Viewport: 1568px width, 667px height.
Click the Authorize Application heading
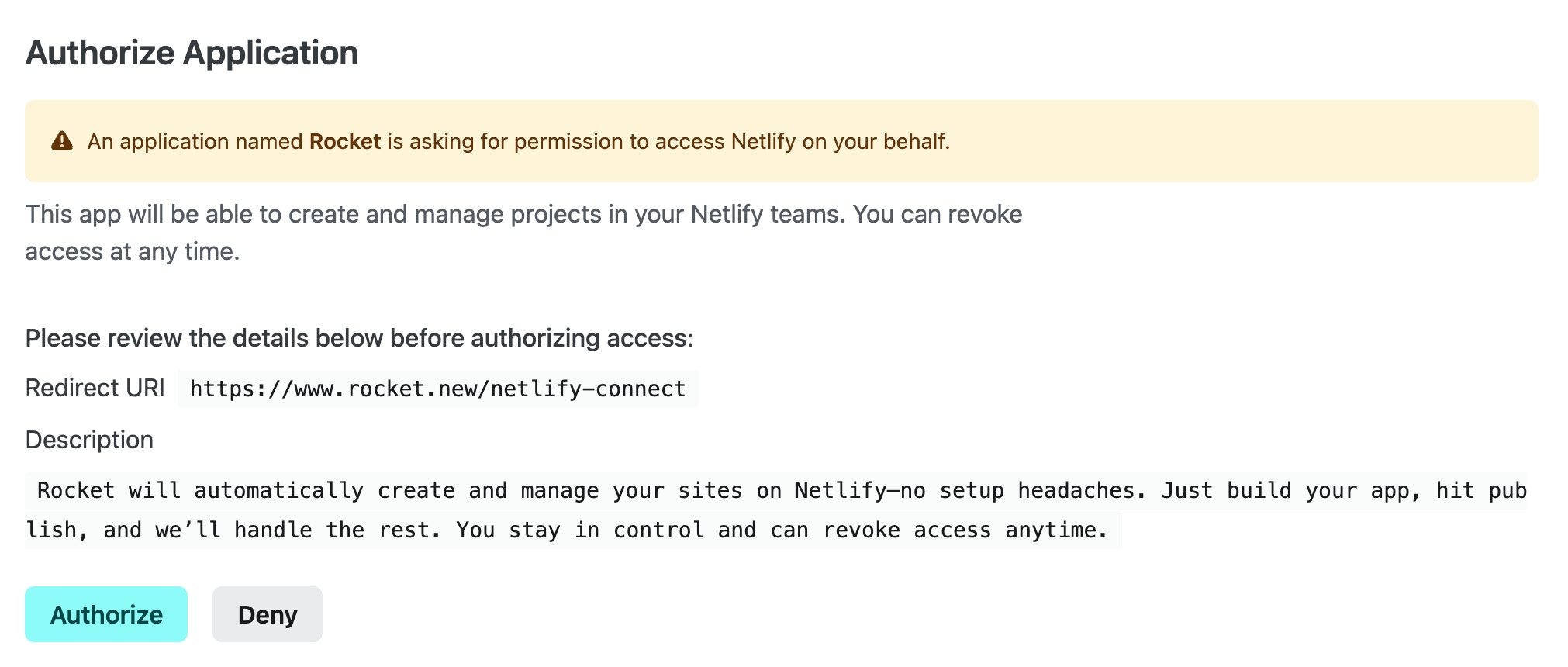192,53
